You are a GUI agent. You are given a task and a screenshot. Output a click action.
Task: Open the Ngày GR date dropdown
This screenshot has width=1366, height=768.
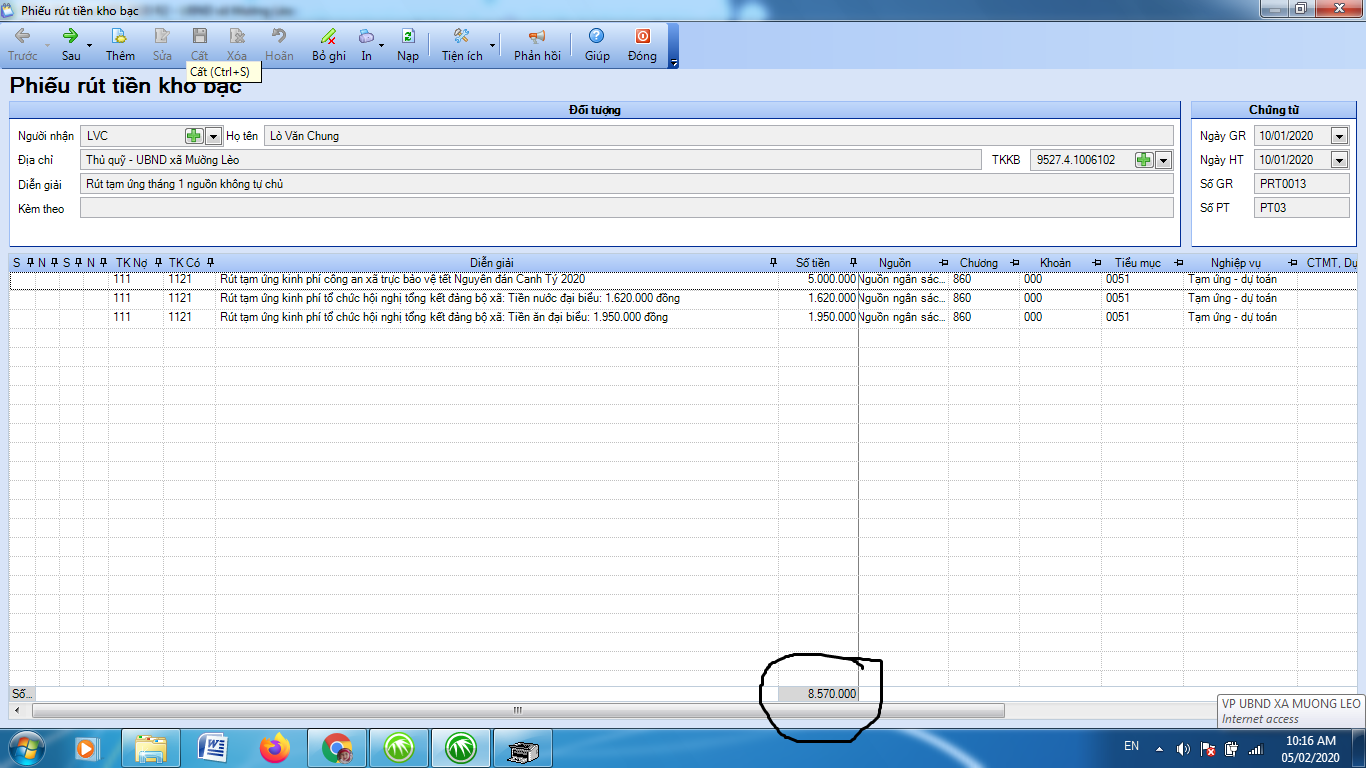(x=1339, y=136)
